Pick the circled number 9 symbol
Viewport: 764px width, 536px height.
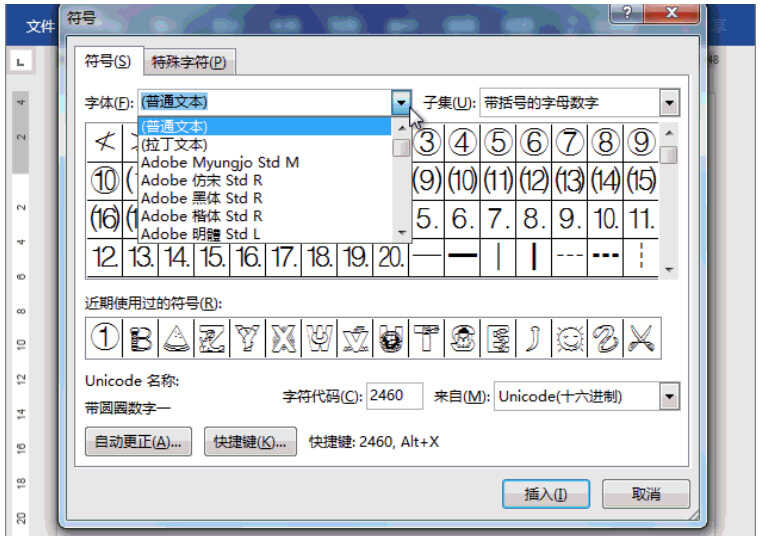[x=641, y=142]
